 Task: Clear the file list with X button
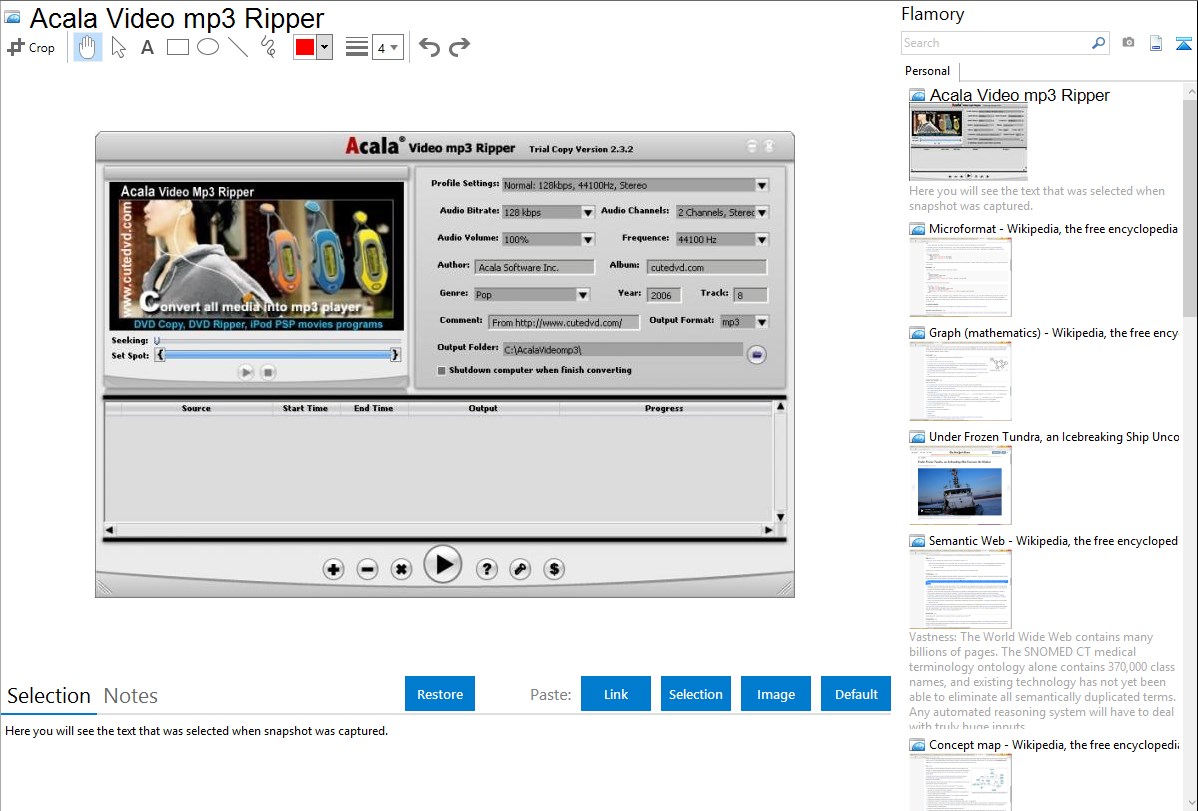pyautogui.click(x=401, y=569)
